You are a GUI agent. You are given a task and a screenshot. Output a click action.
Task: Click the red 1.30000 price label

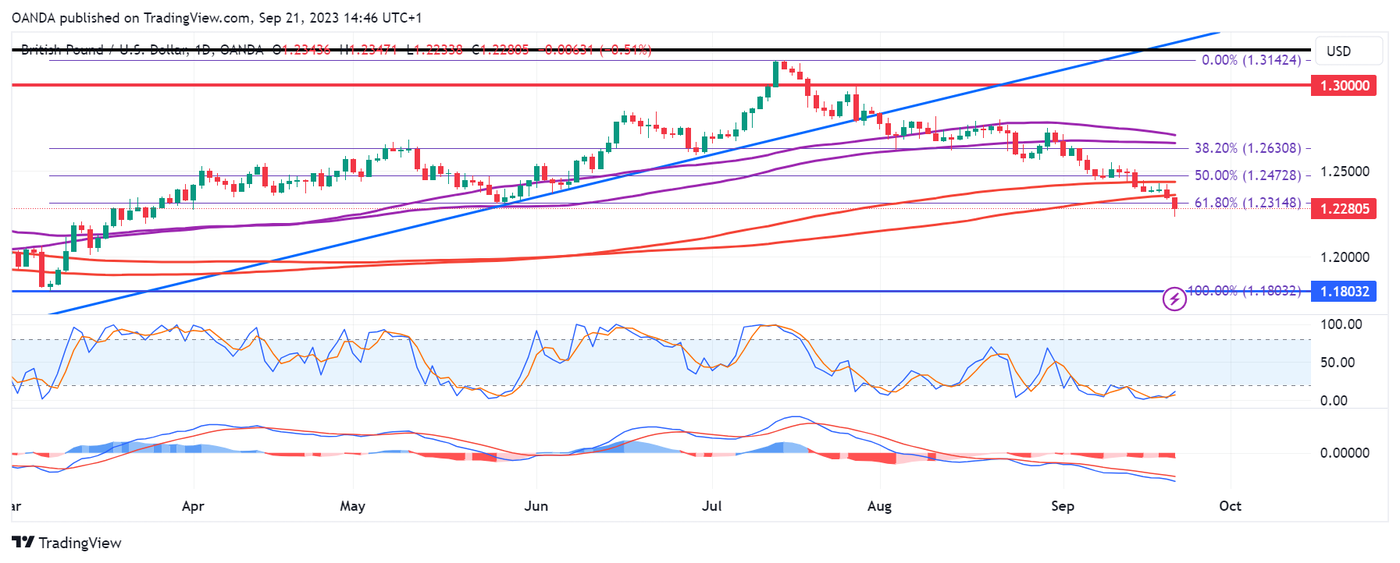pyautogui.click(x=1345, y=87)
